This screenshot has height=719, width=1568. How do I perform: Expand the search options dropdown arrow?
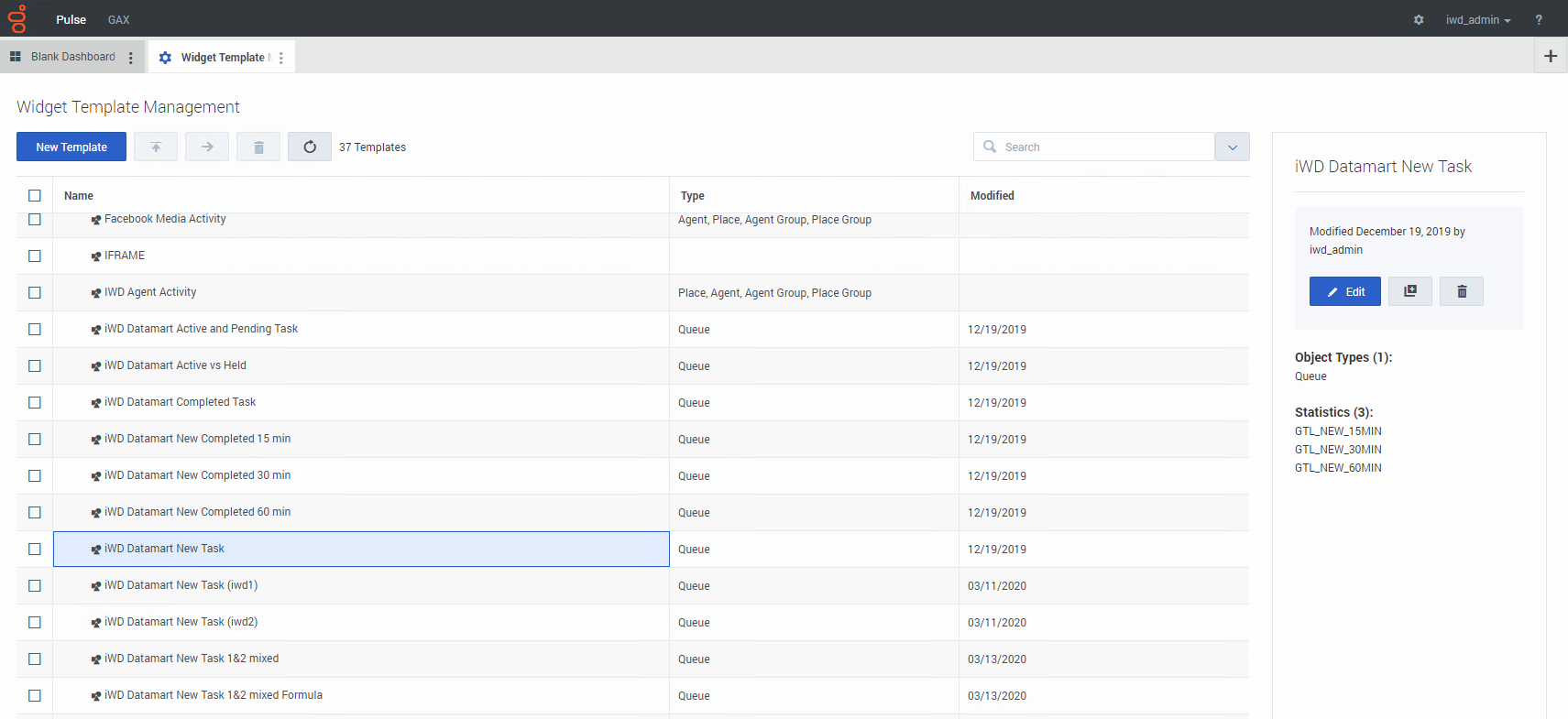pyautogui.click(x=1232, y=147)
